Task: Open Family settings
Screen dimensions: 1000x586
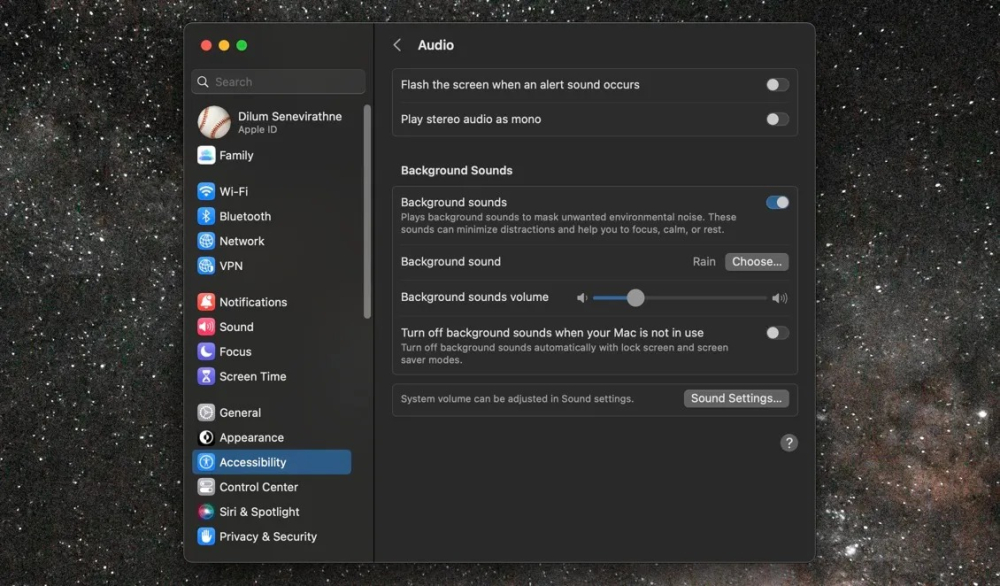Action: click(x=234, y=155)
